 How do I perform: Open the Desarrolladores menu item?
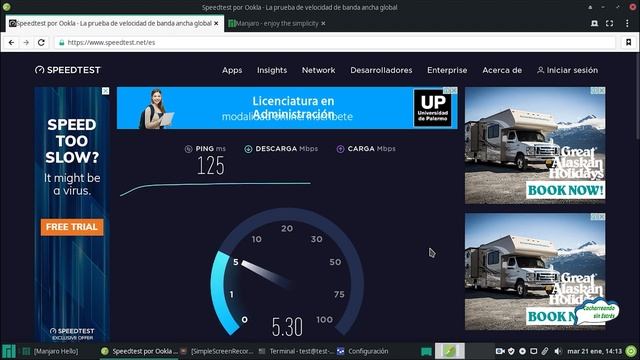tap(381, 70)
